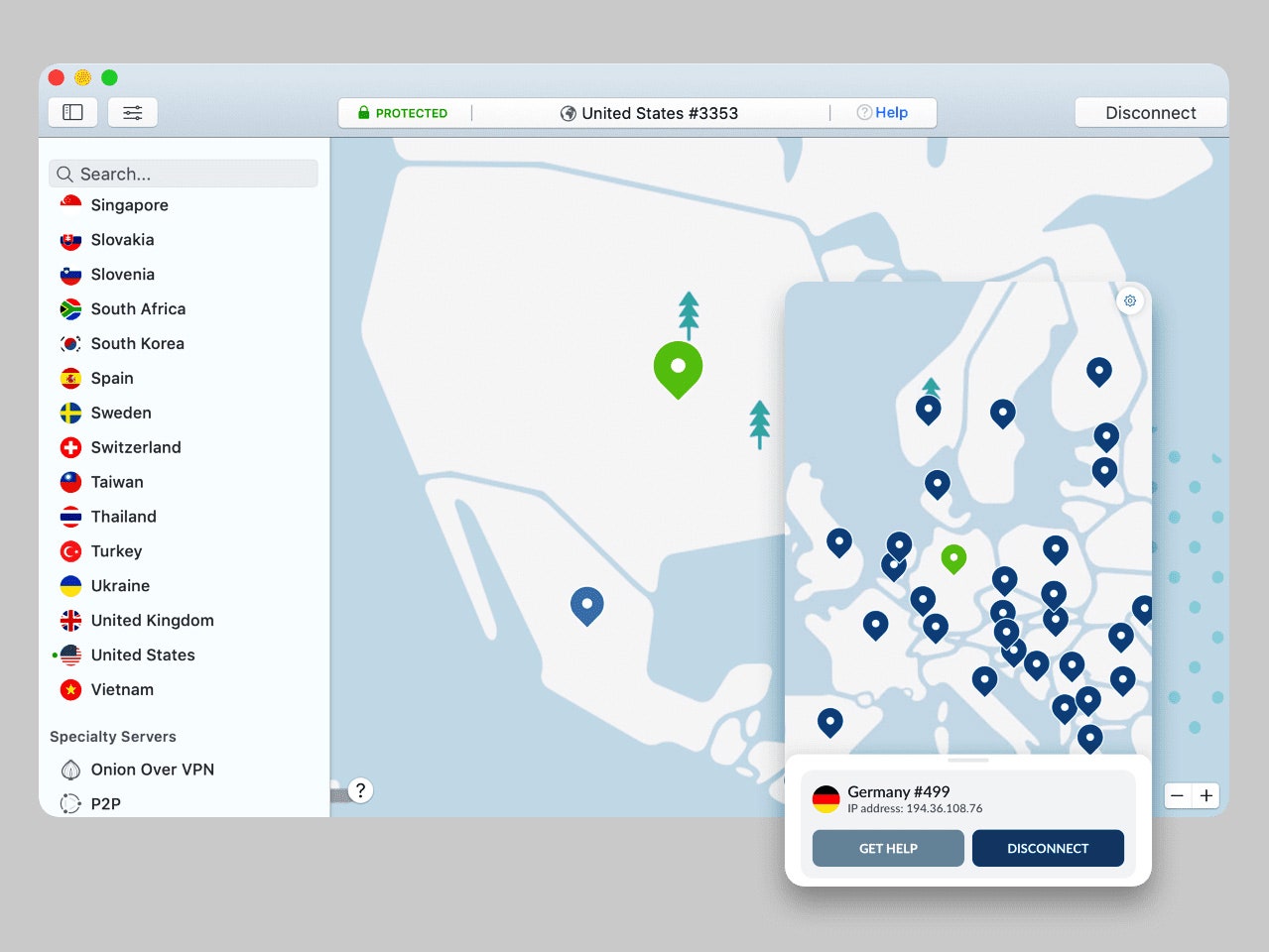Click the blue map pin in the southwest

pos(587,604)
